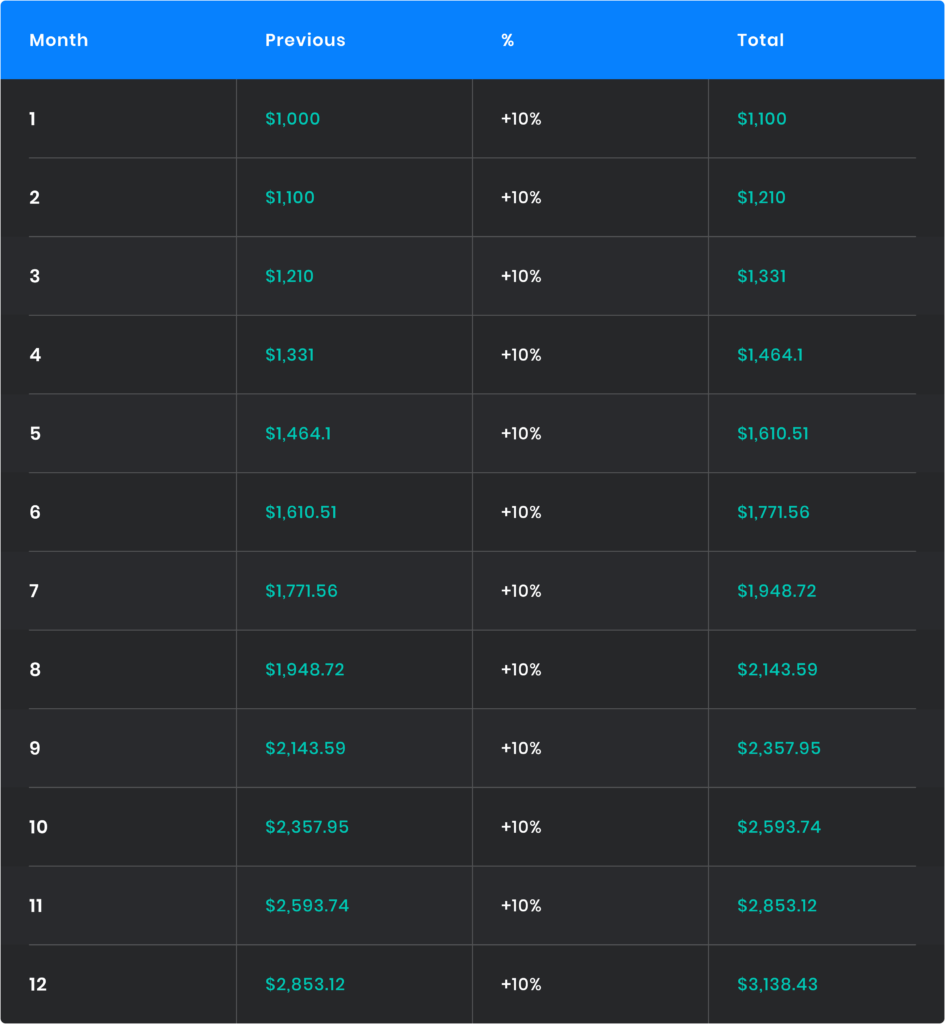This screenshot has width=945, height=1024.
Task: Click the +10% cell in month 10
Action: pos(521,827)
